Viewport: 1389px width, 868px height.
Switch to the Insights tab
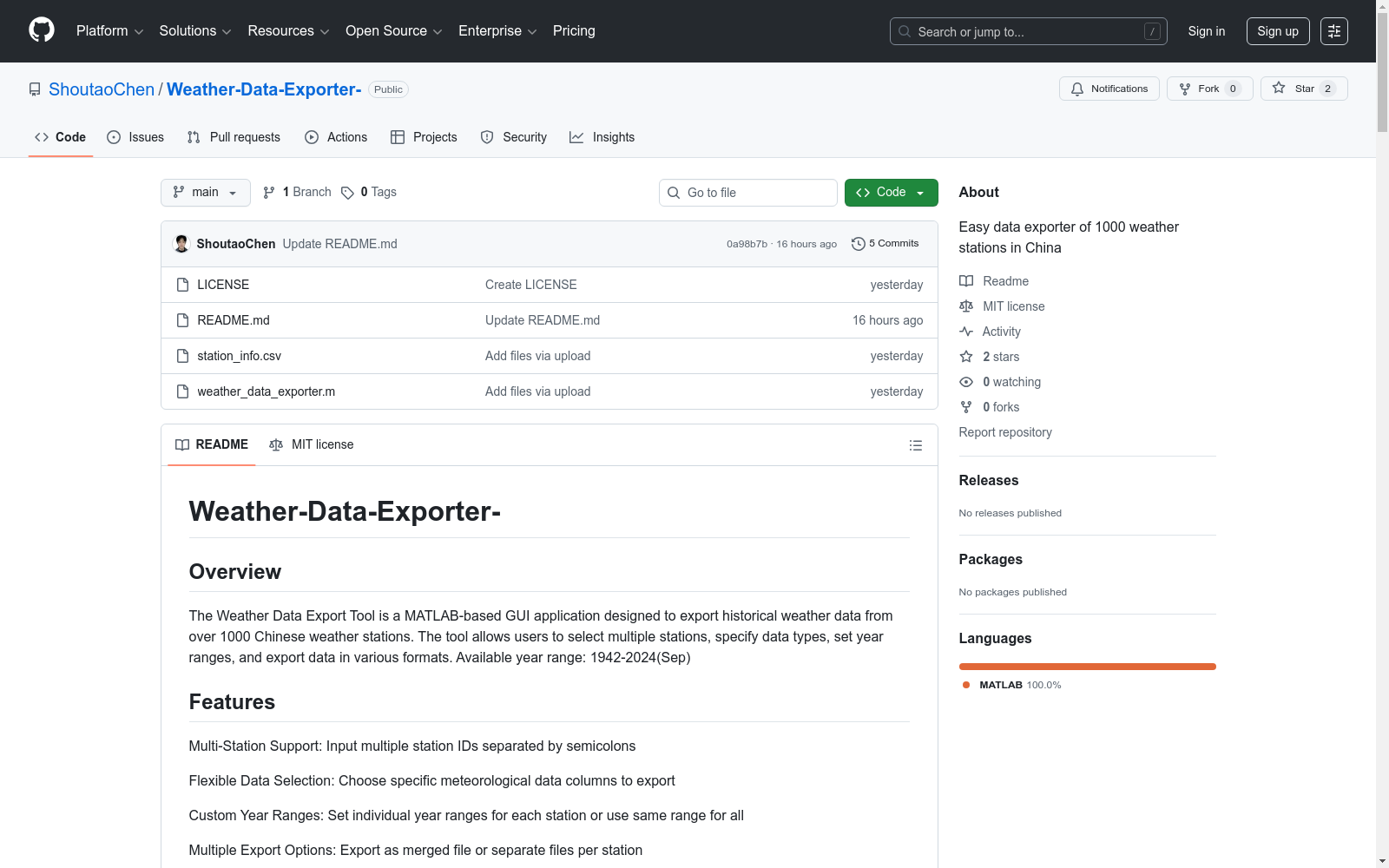click(x=602, y=137)
